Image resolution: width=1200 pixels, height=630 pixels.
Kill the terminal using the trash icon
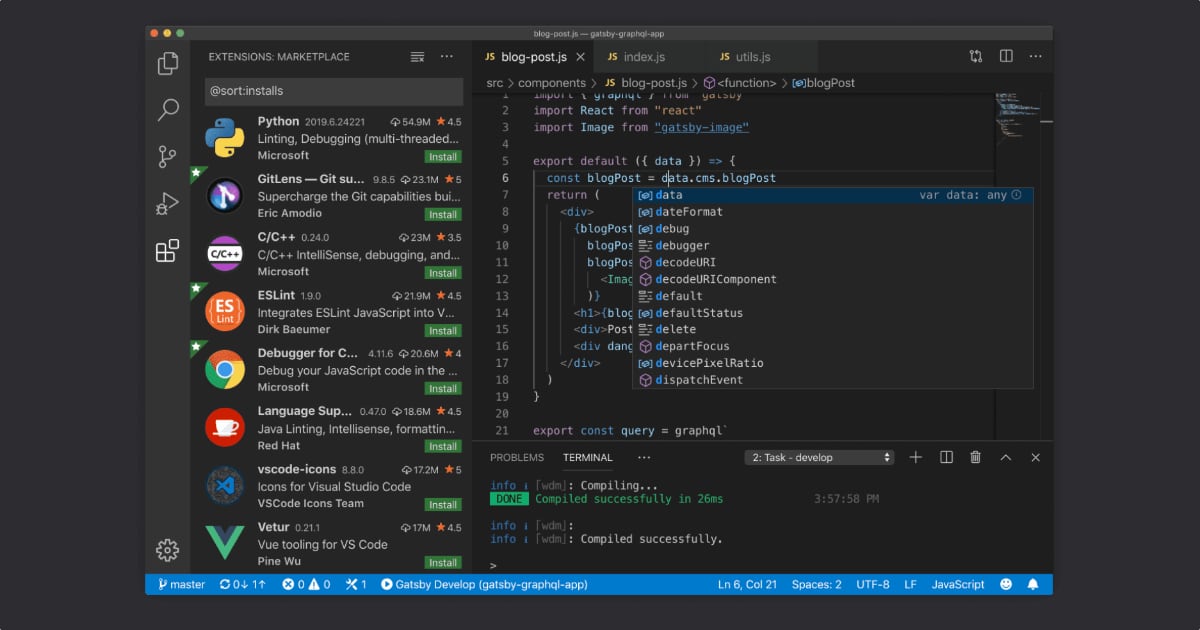975,457
